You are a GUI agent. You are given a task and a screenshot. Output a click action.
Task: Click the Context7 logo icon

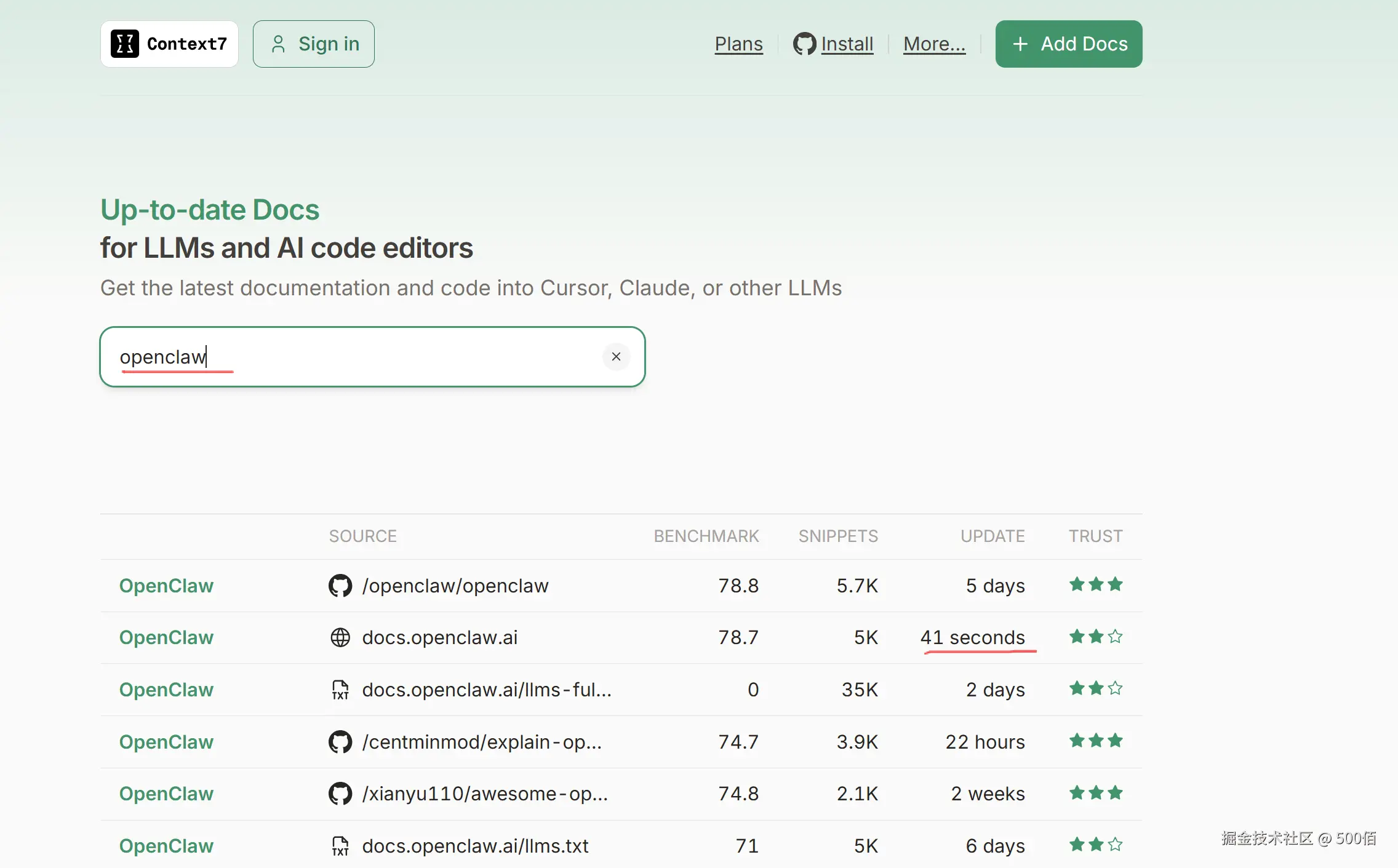(x=125, y=44)
